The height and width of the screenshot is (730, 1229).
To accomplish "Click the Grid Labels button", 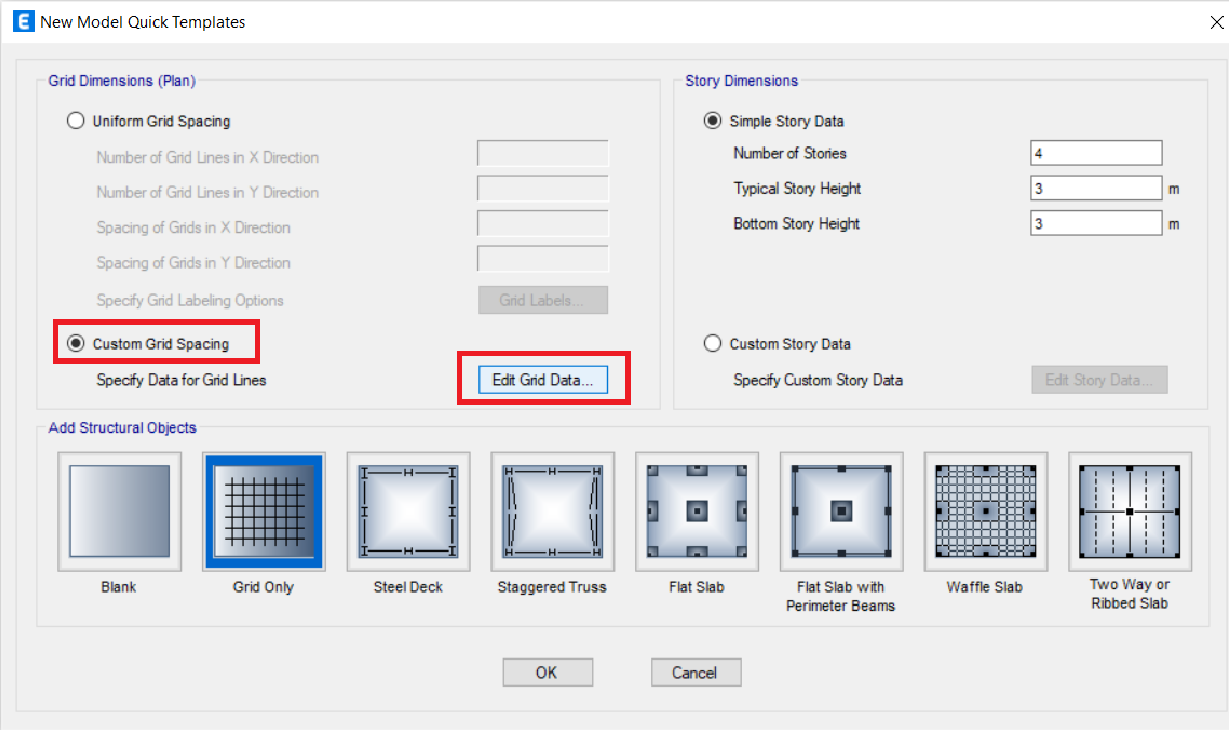I will (543, 299).
